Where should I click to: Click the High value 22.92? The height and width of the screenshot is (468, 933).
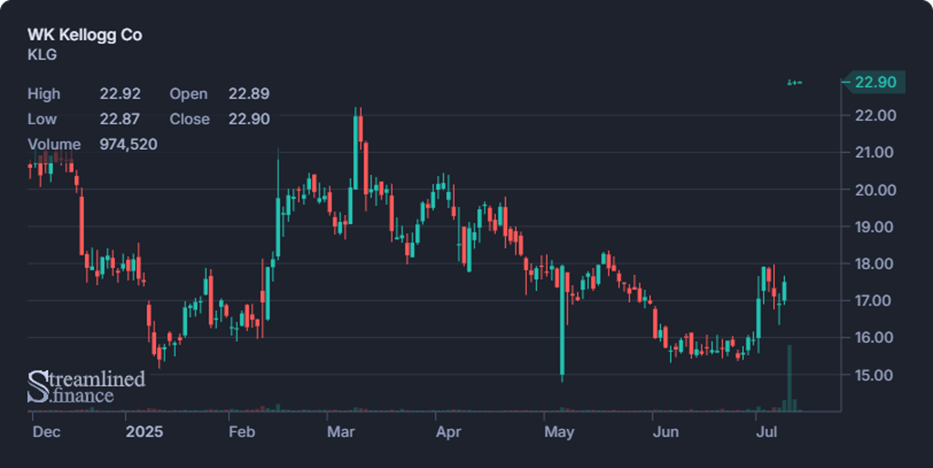(x=120, y=94)
